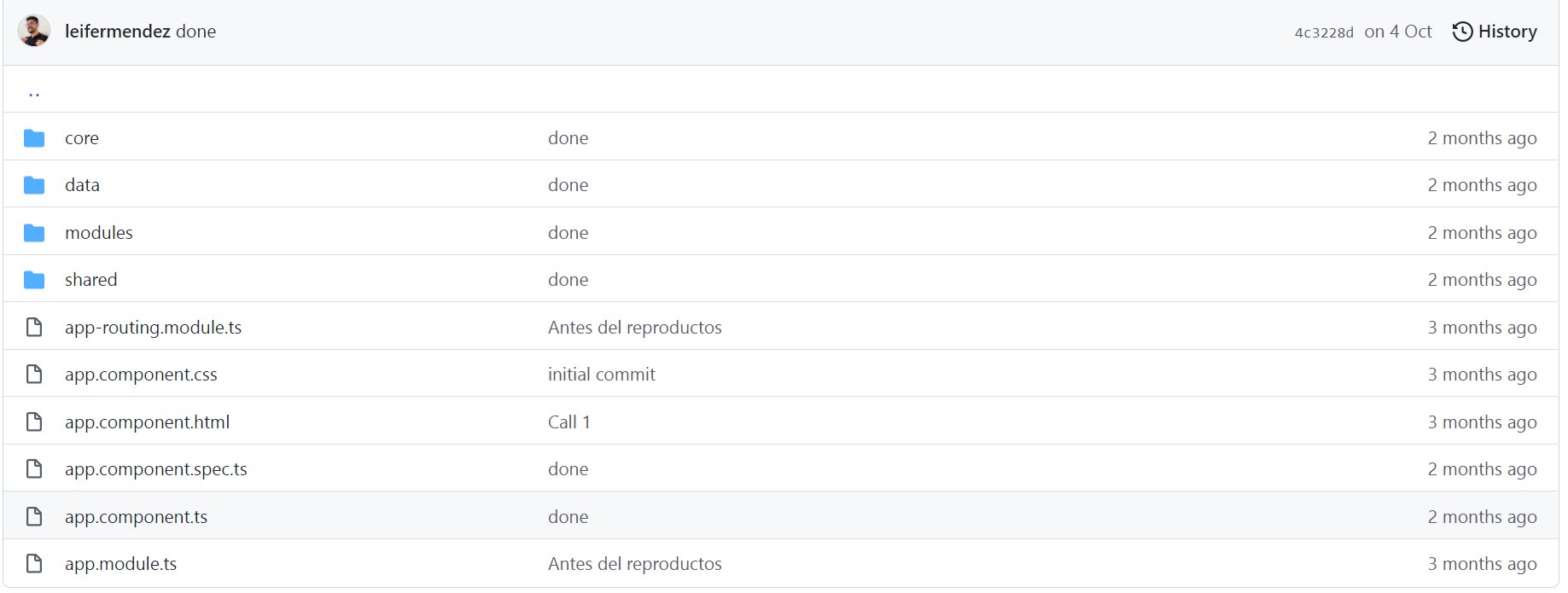Open the commit with hash 4c3228d
Screen dimensions: 1568x593
tap(1322, 32)
